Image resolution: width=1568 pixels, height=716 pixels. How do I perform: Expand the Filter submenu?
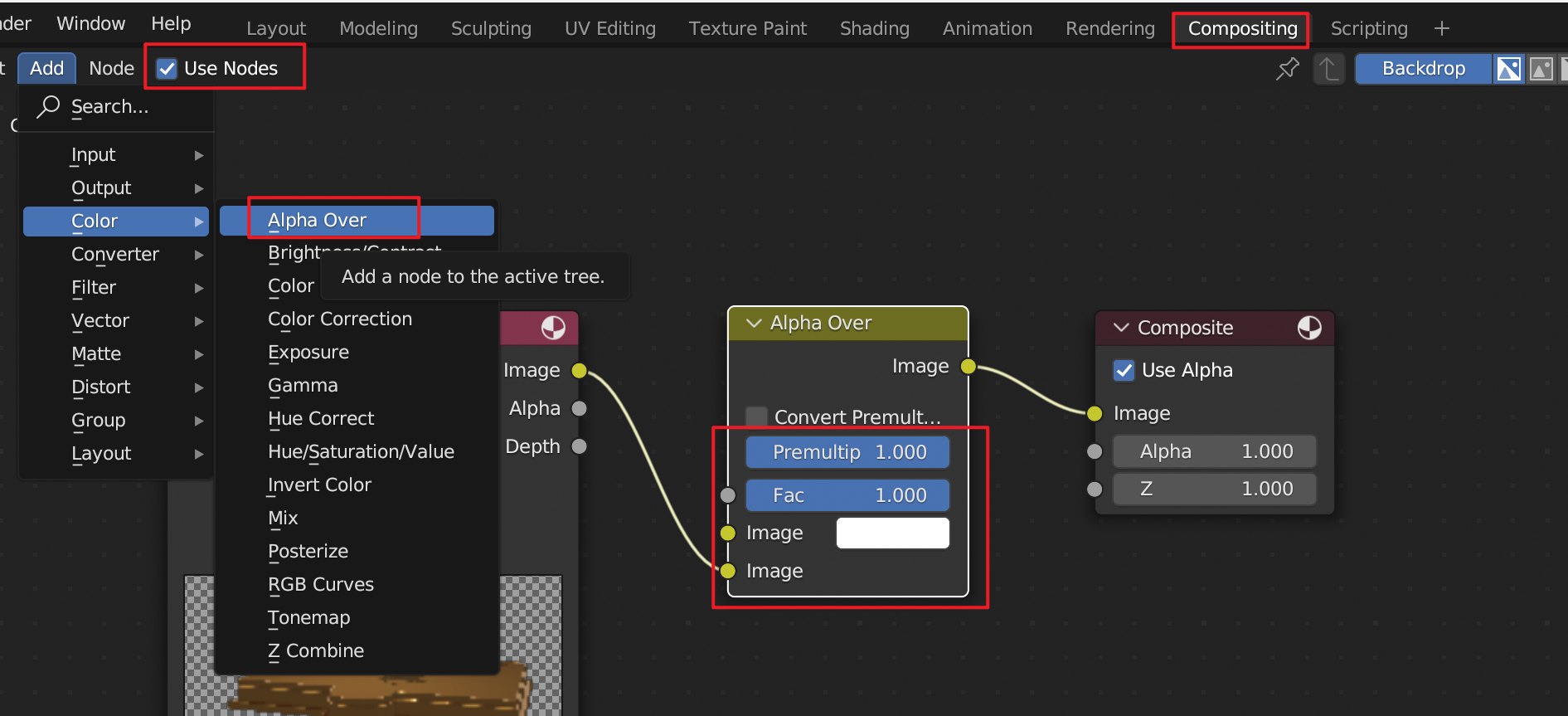click(x=116, y=288)
